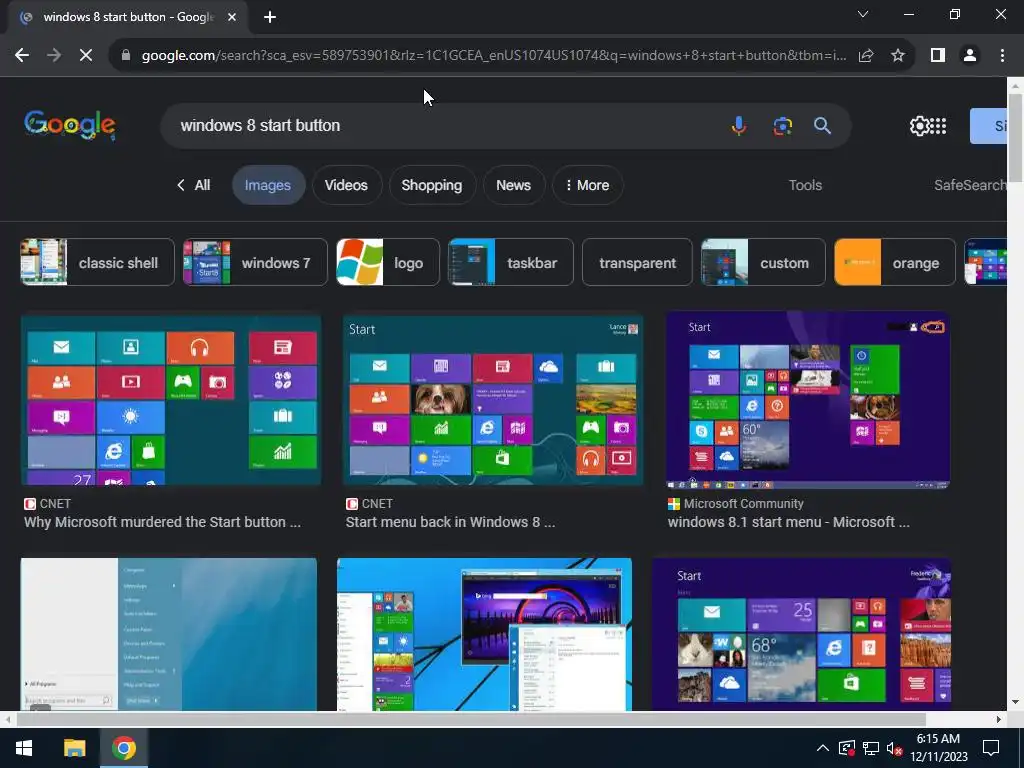Switch to Videos results
1024x768 pixels.
click(x=346, y=185)
